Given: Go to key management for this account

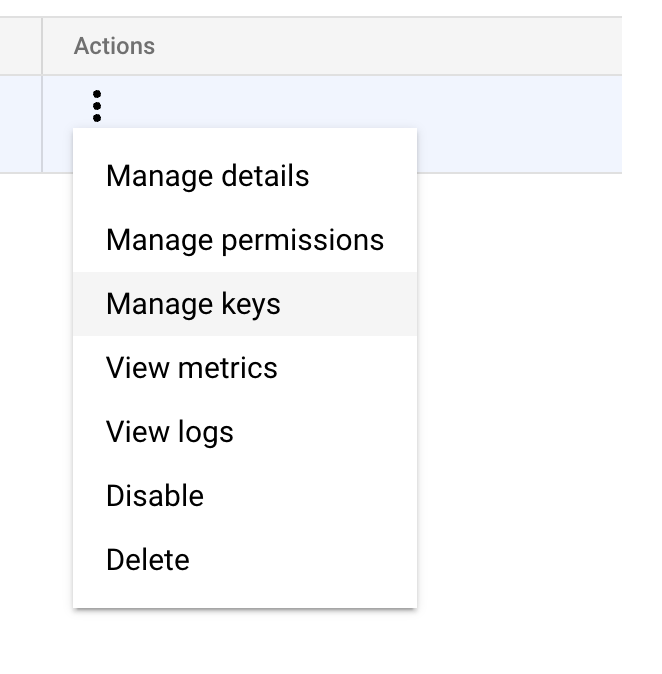Looking at the screenshot, I should [193, 304].
